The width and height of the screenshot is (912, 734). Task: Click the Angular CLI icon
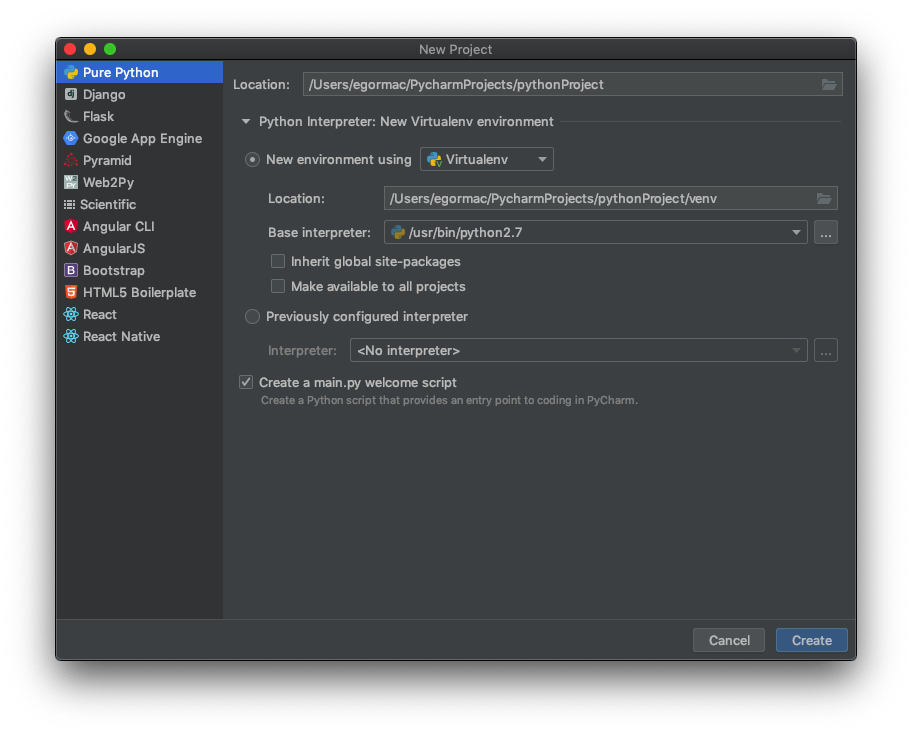point(70,226)
